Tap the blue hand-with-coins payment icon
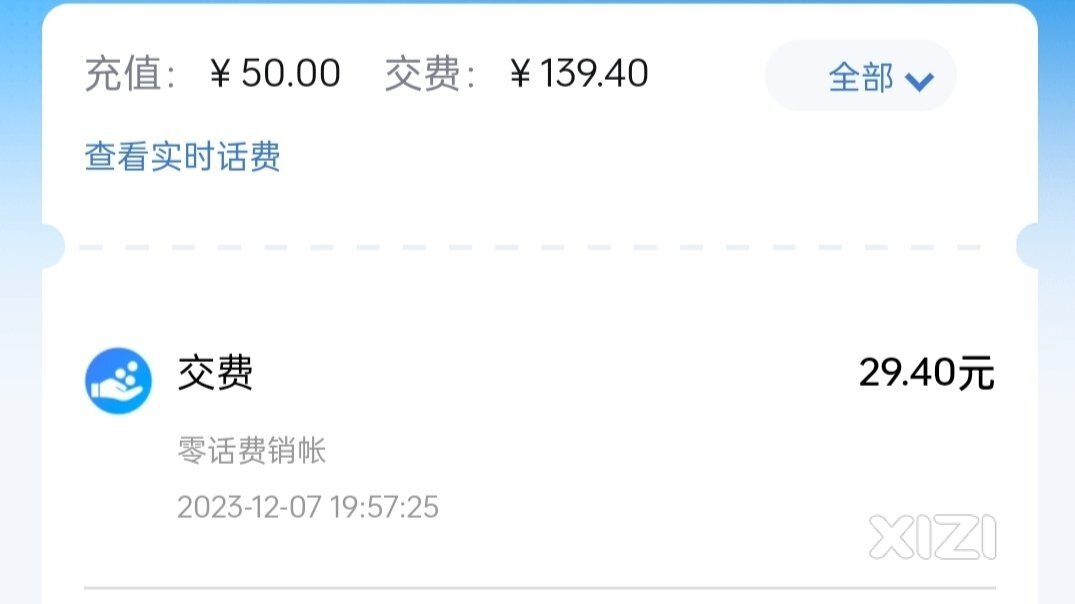Image resolution: width=1075 pixels, height=604 pixels. click(118, 380)
